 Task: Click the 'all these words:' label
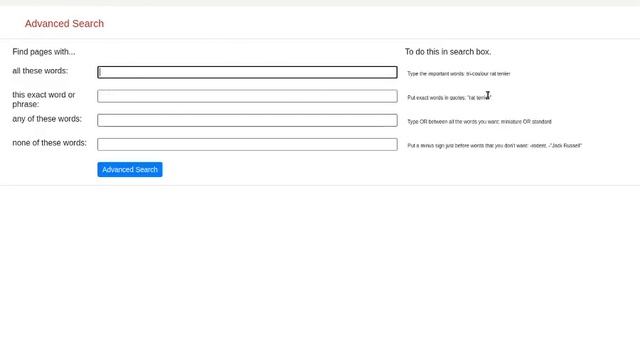tap(40, 71)
